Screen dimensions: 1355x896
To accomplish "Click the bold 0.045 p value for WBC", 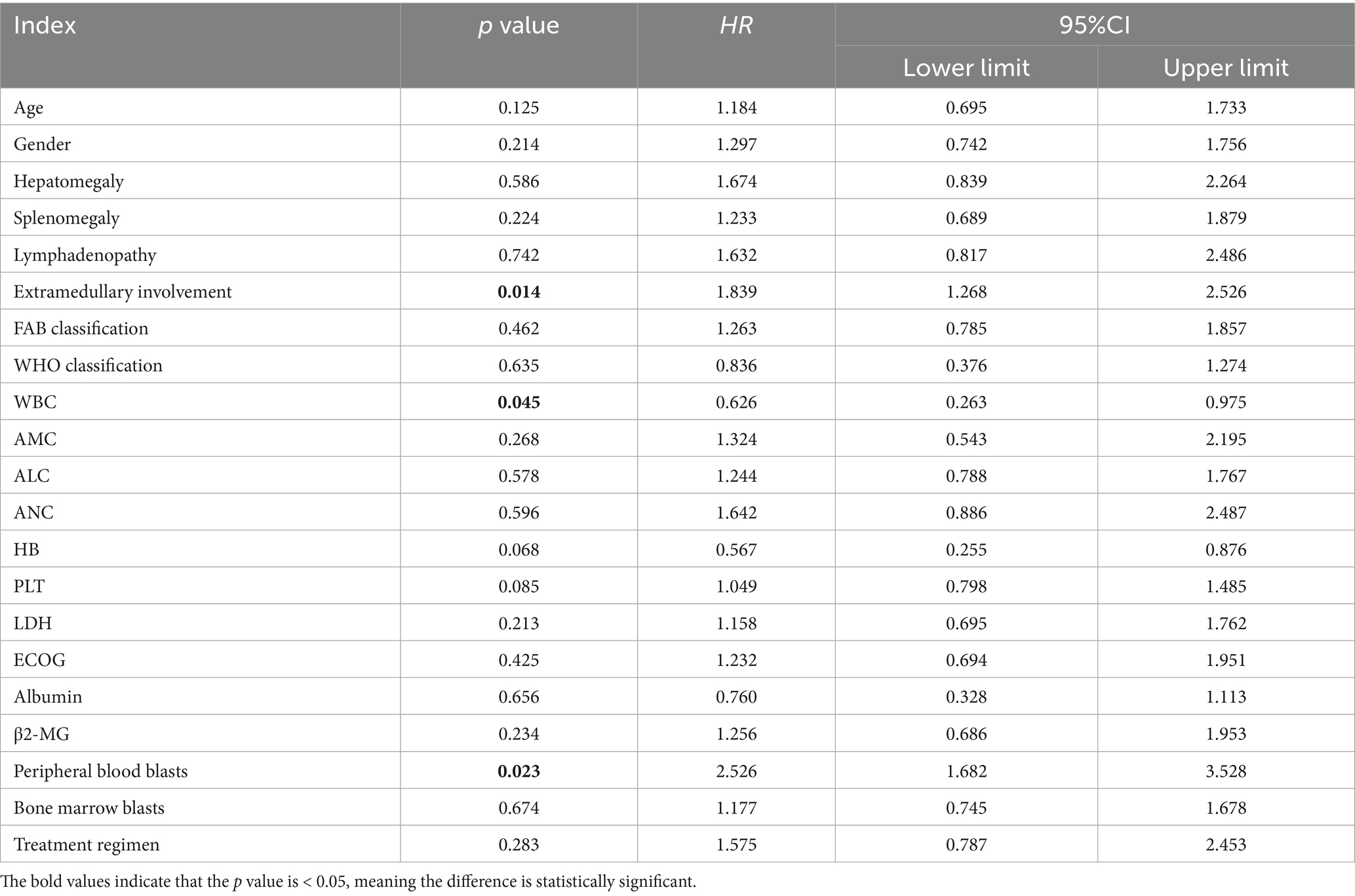I will 519,402.
